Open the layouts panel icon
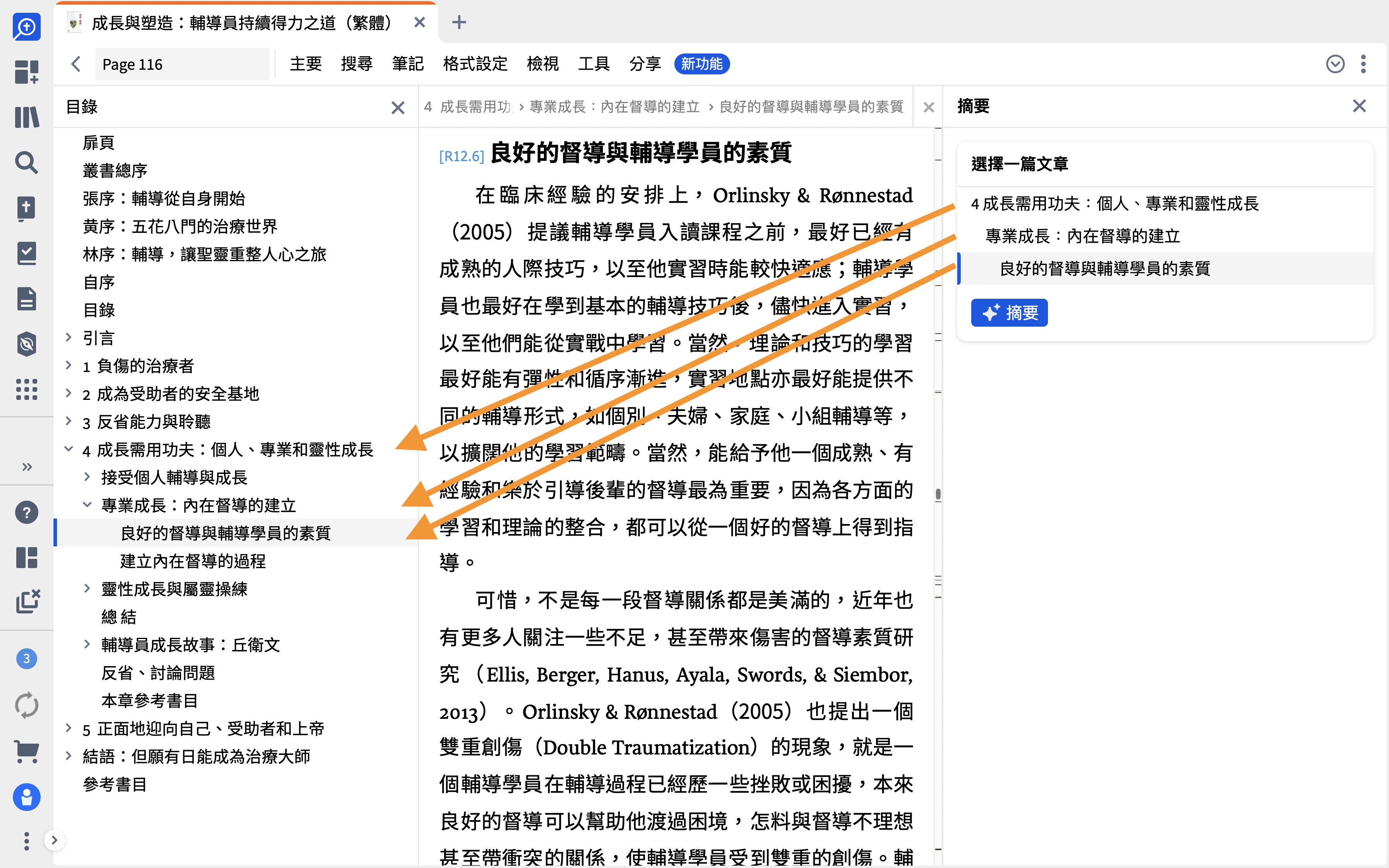1389x868 pixels. (x=26, y=558)
